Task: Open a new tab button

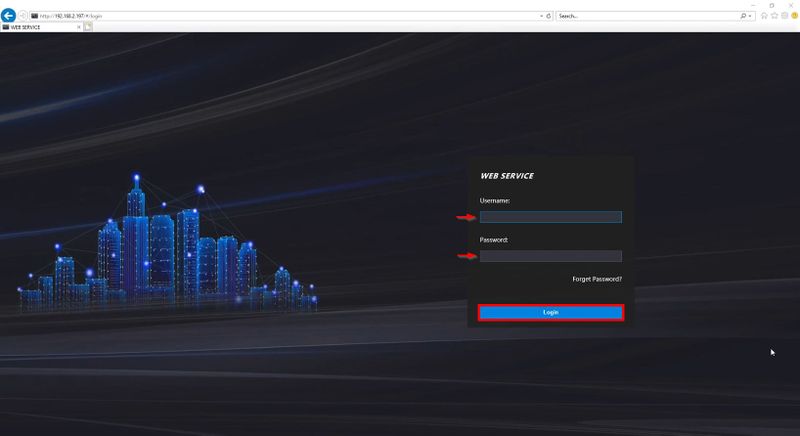Action: (88, 27)
